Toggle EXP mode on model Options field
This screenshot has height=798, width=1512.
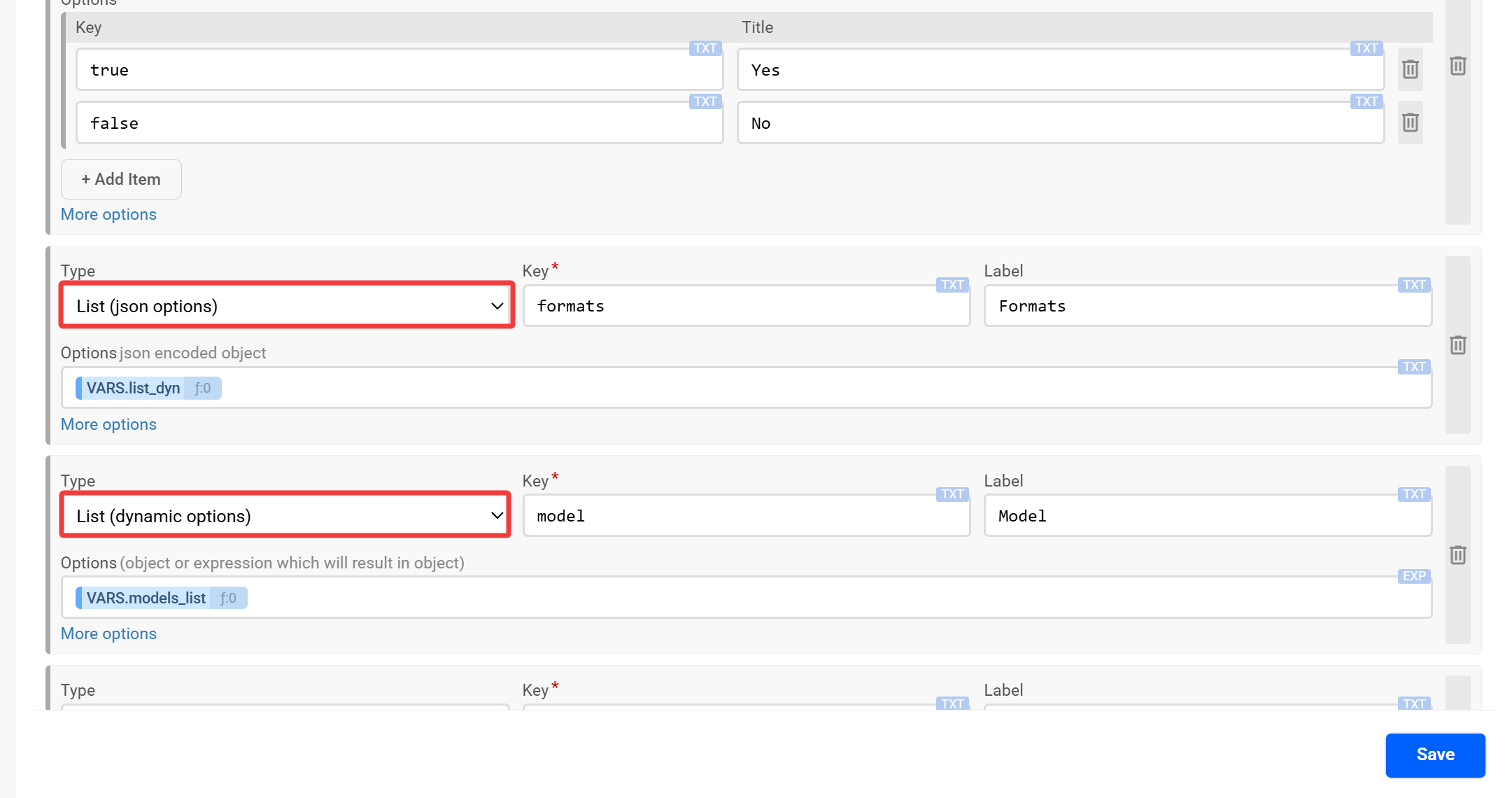[1413, 576]
